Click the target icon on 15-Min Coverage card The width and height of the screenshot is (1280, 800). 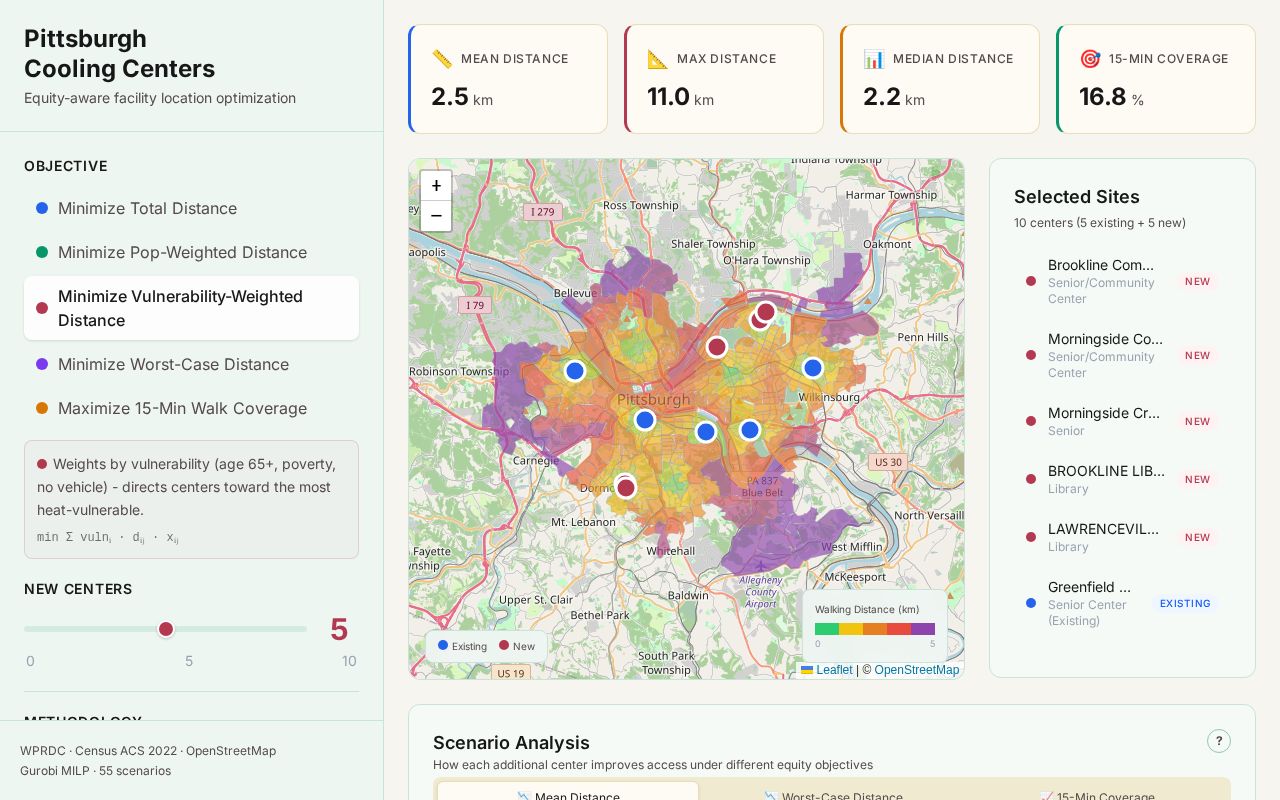coord(1090,59)
